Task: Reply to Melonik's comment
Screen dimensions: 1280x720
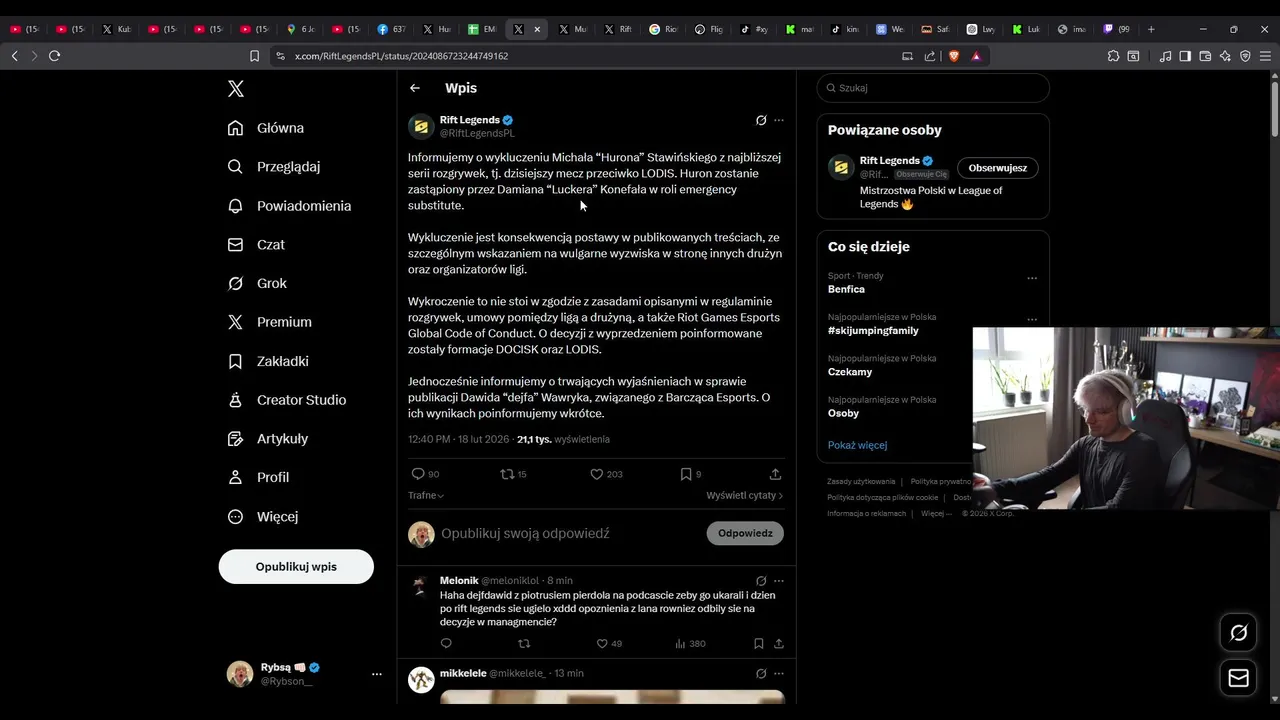Action: tap(446, 644)
